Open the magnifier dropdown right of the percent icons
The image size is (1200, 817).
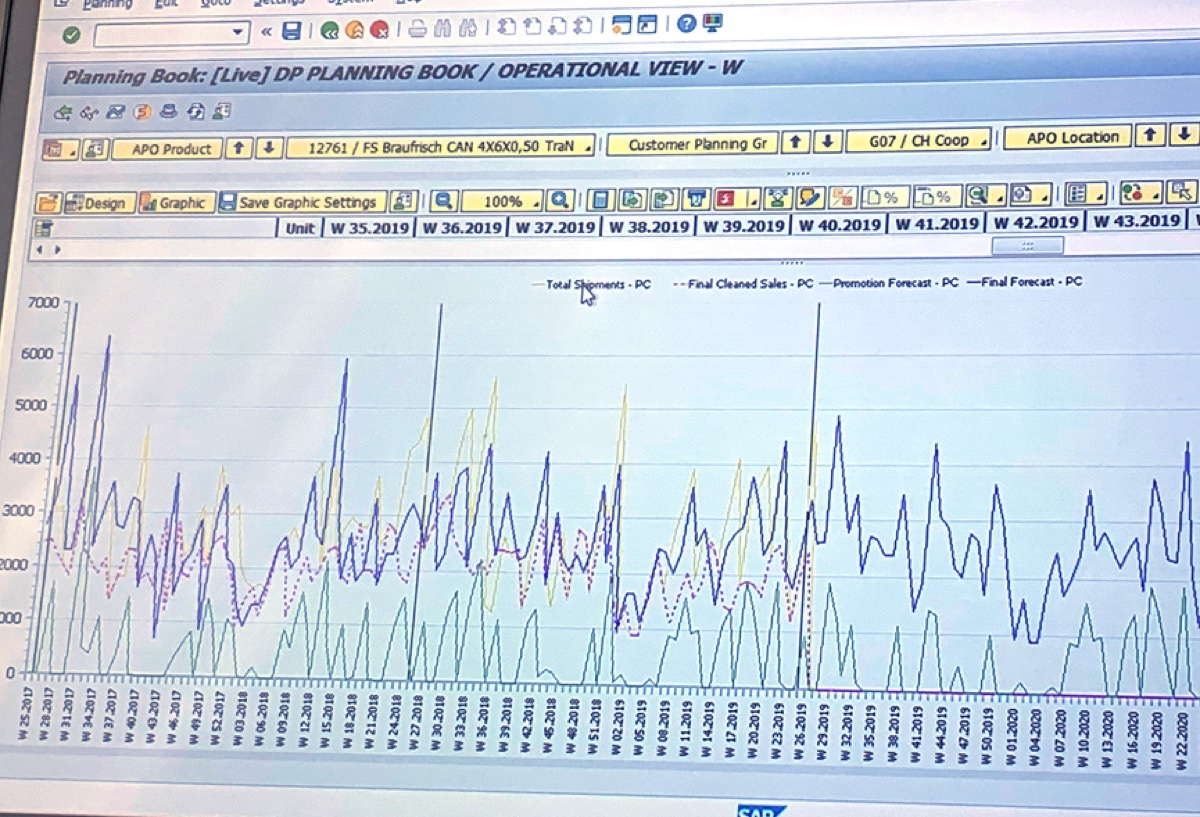[x=986, y=194]
